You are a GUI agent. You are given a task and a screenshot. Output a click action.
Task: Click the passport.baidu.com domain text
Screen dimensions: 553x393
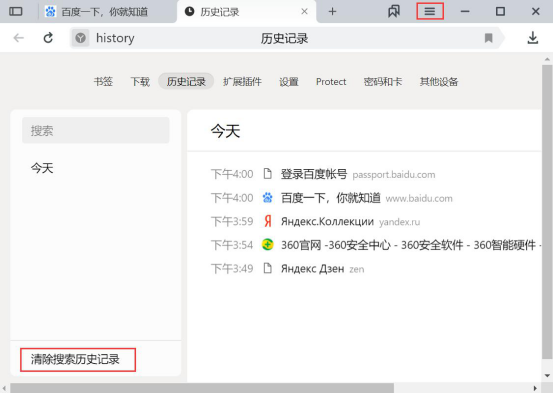pos(394,175)
